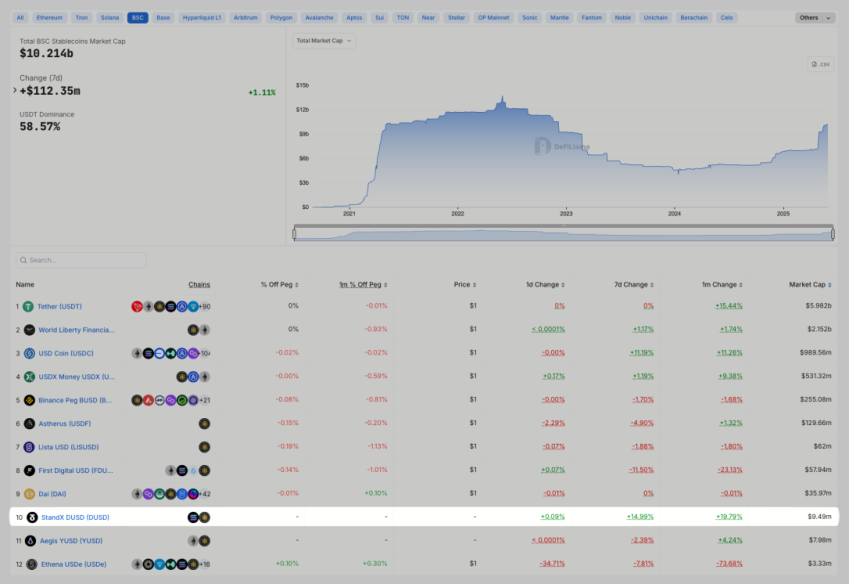Expand the Change (7d) details chevron
The image size is (849, 584).
[x=15, y=90]
